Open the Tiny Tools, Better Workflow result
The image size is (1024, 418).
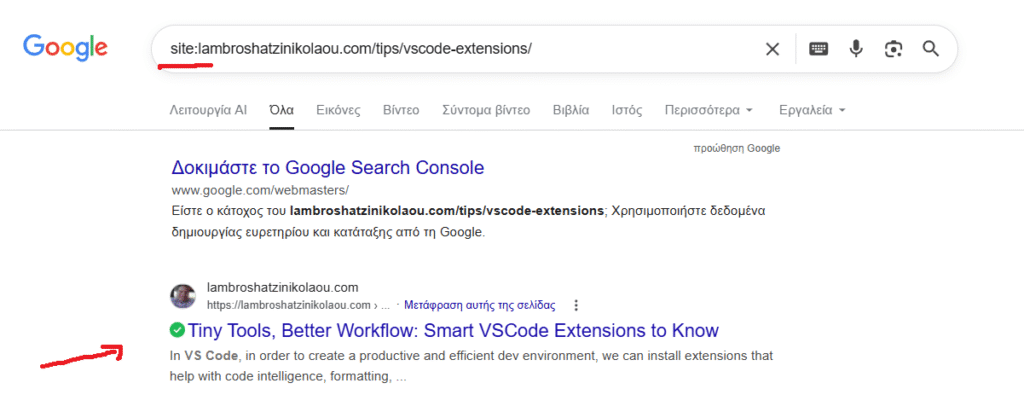click(453, 330)
